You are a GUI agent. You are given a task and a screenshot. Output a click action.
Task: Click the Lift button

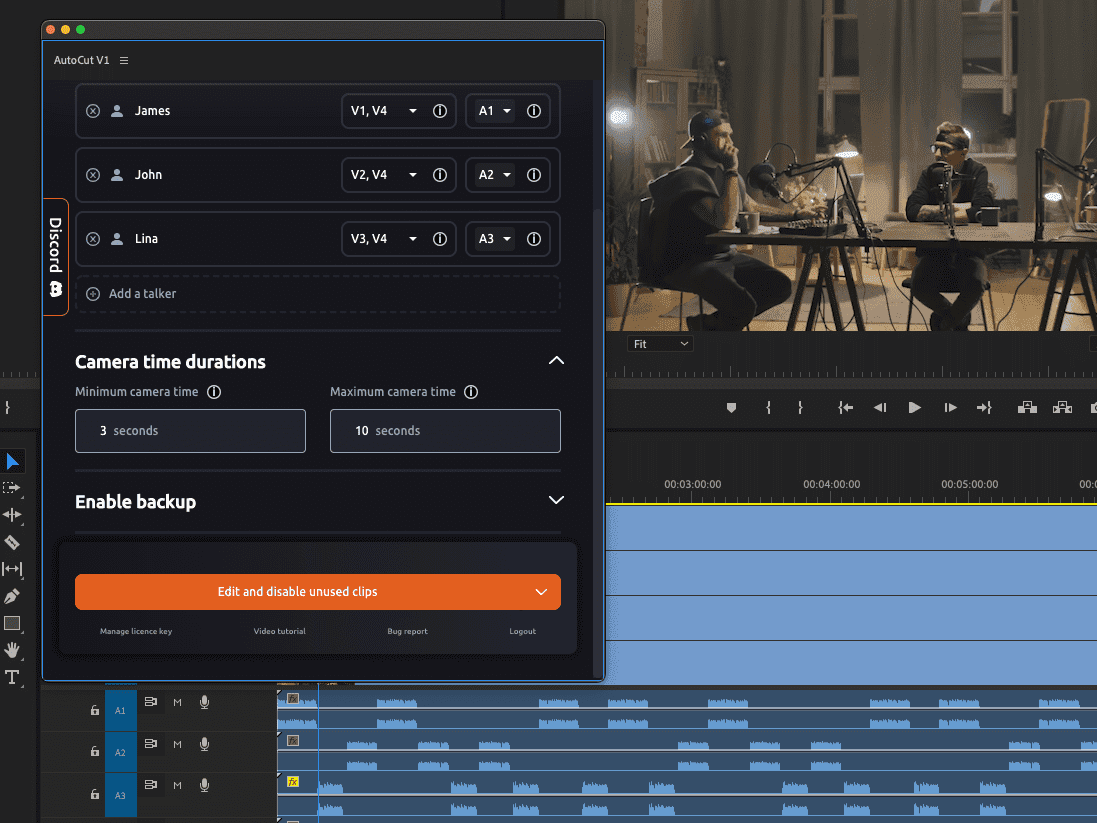pos(1027,408)
